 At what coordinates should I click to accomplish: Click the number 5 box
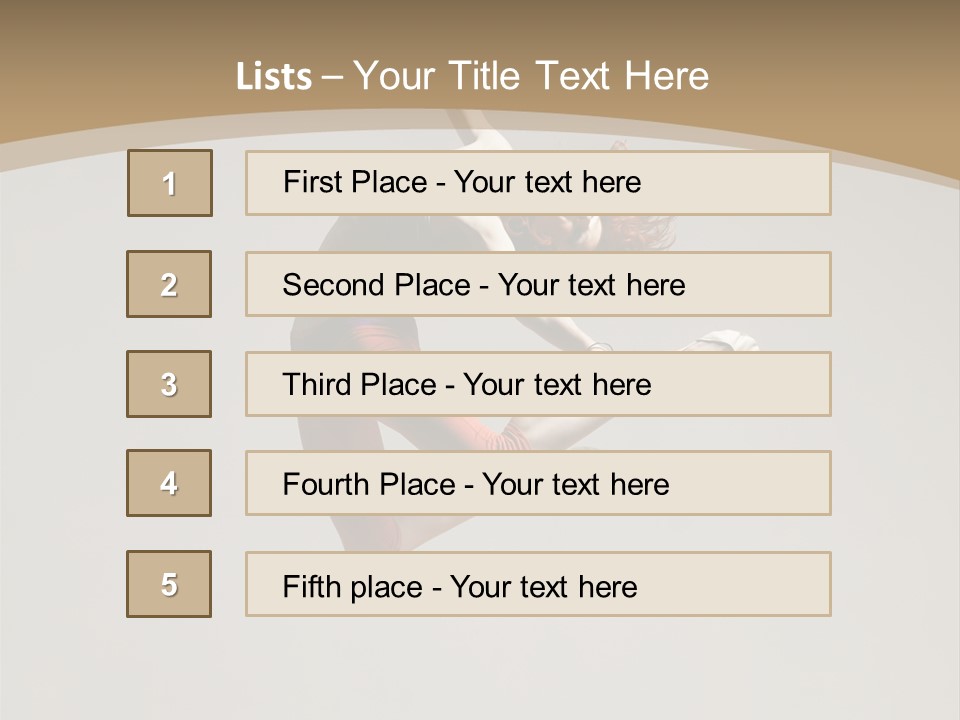click(169, 584)
